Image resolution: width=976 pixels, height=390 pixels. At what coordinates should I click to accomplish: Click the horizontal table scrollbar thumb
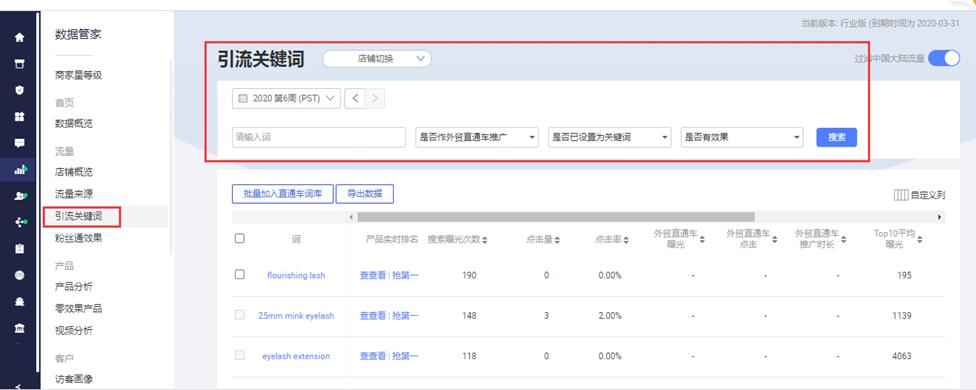556,217
